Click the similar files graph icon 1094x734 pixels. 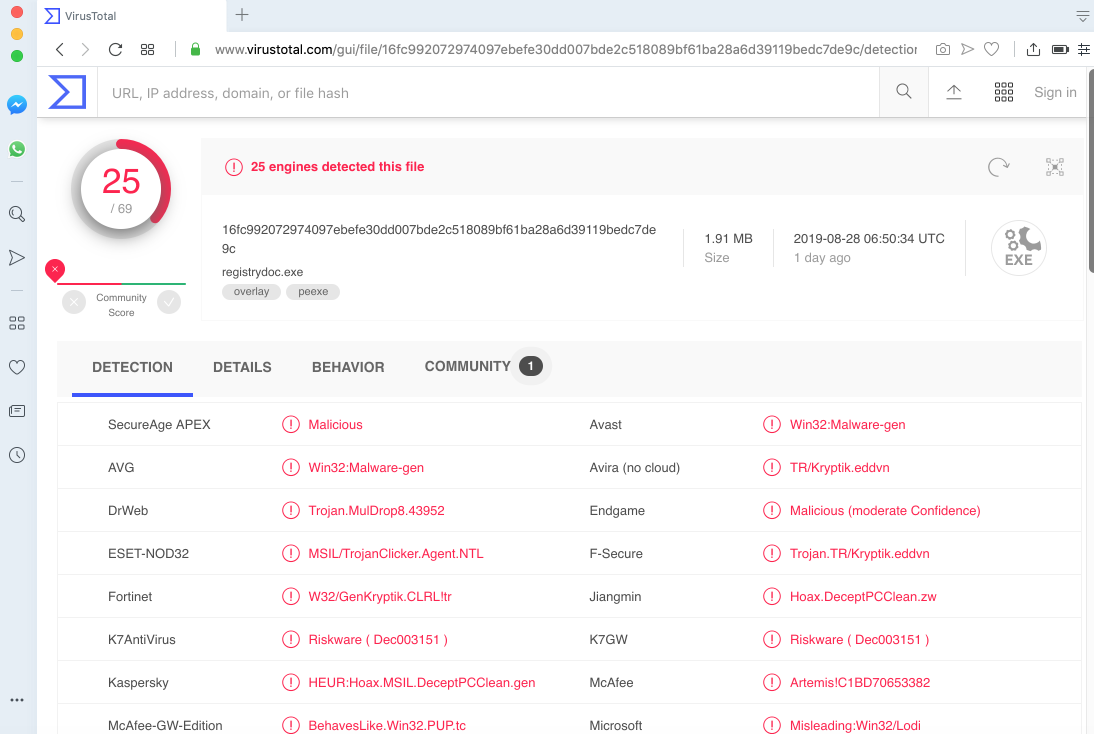click(x=1054, y=167)
